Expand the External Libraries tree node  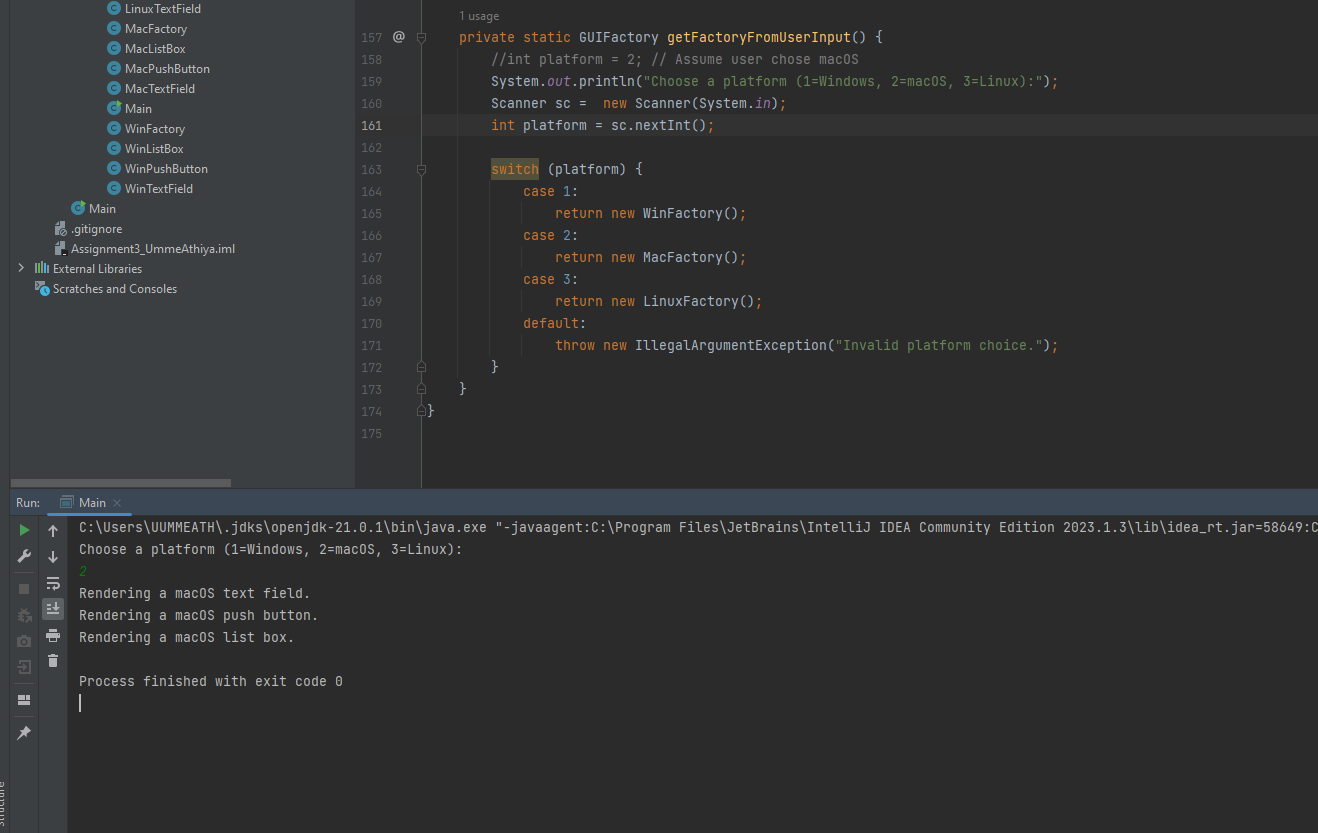[20, 268]
